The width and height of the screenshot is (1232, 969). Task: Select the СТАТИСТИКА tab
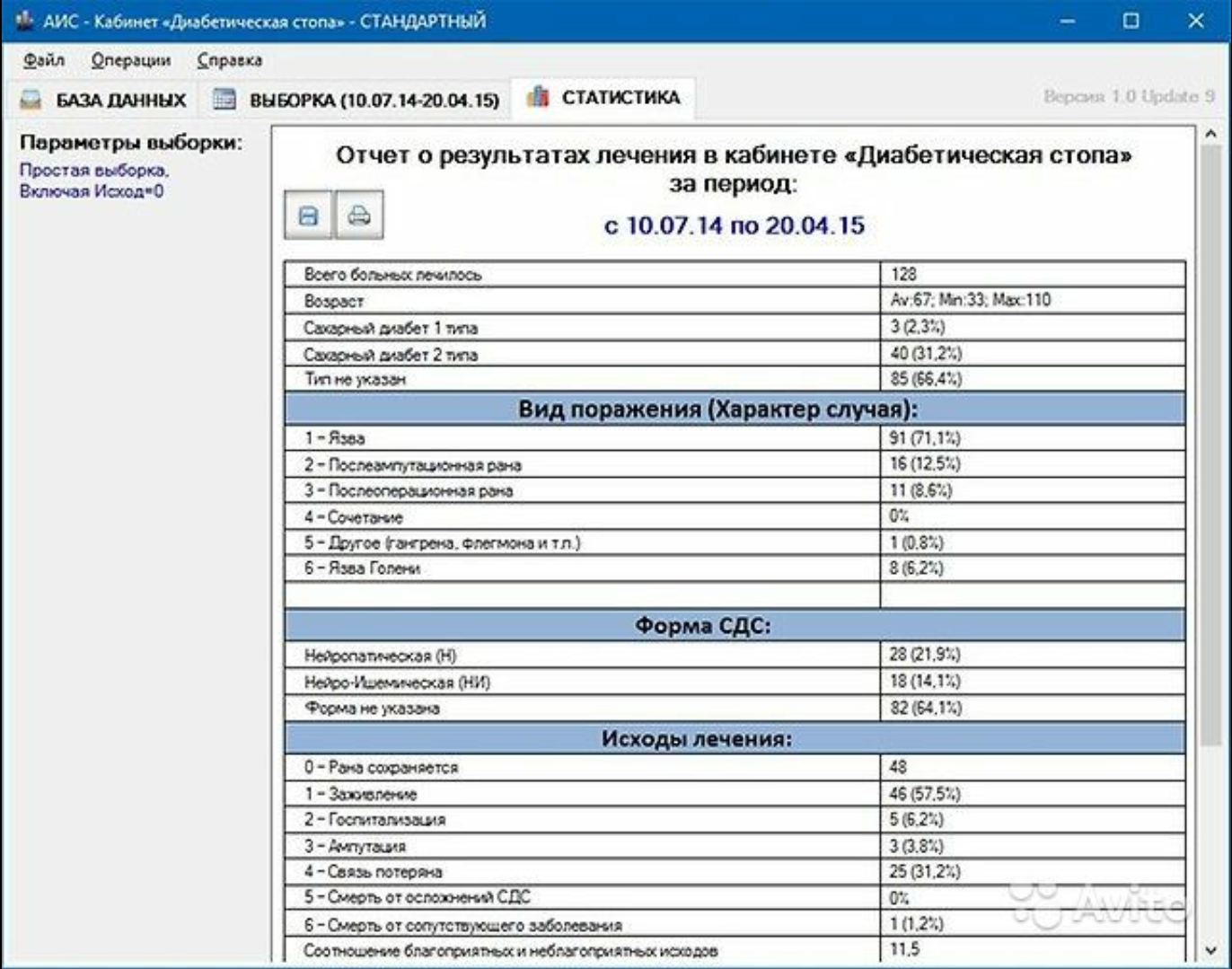tap(603, 98)
